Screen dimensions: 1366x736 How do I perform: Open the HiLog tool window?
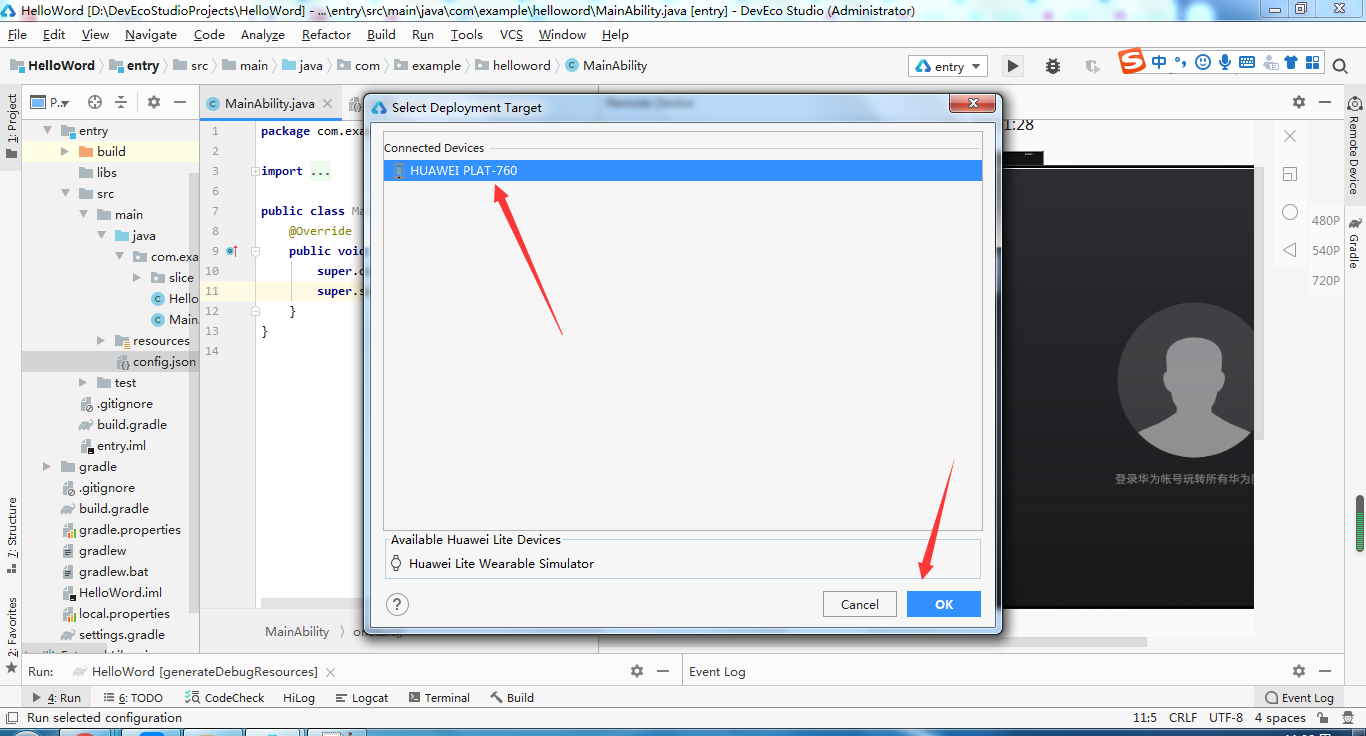pyautogui.click(x=299, y=698)
